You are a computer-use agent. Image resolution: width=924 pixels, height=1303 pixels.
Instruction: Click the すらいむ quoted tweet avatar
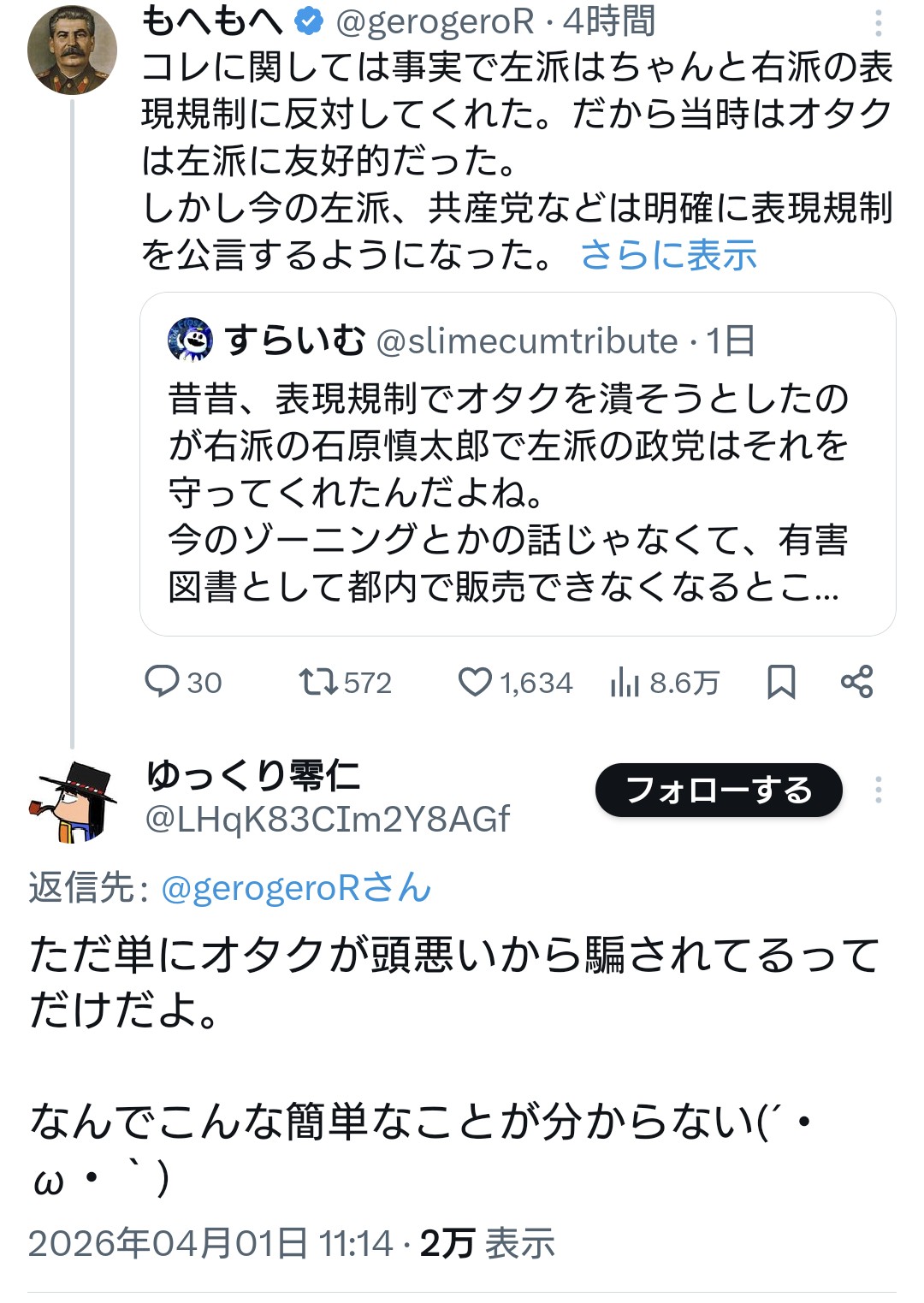(x=190, y=340)
